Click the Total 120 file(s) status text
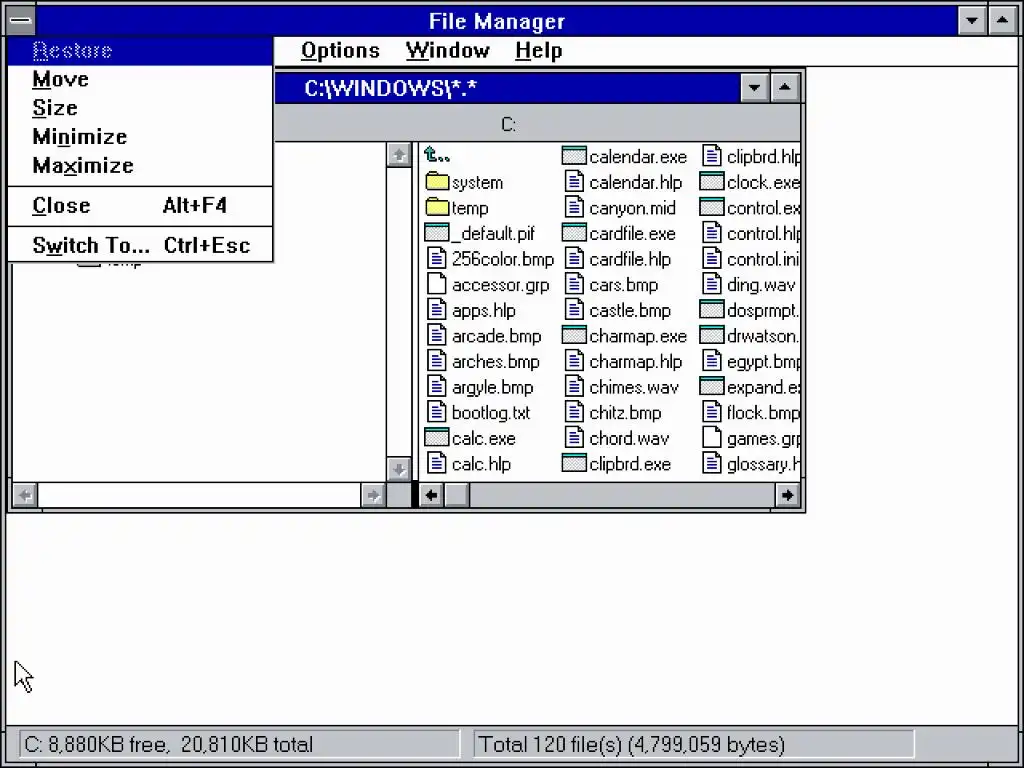 click(x=632, y=744)
